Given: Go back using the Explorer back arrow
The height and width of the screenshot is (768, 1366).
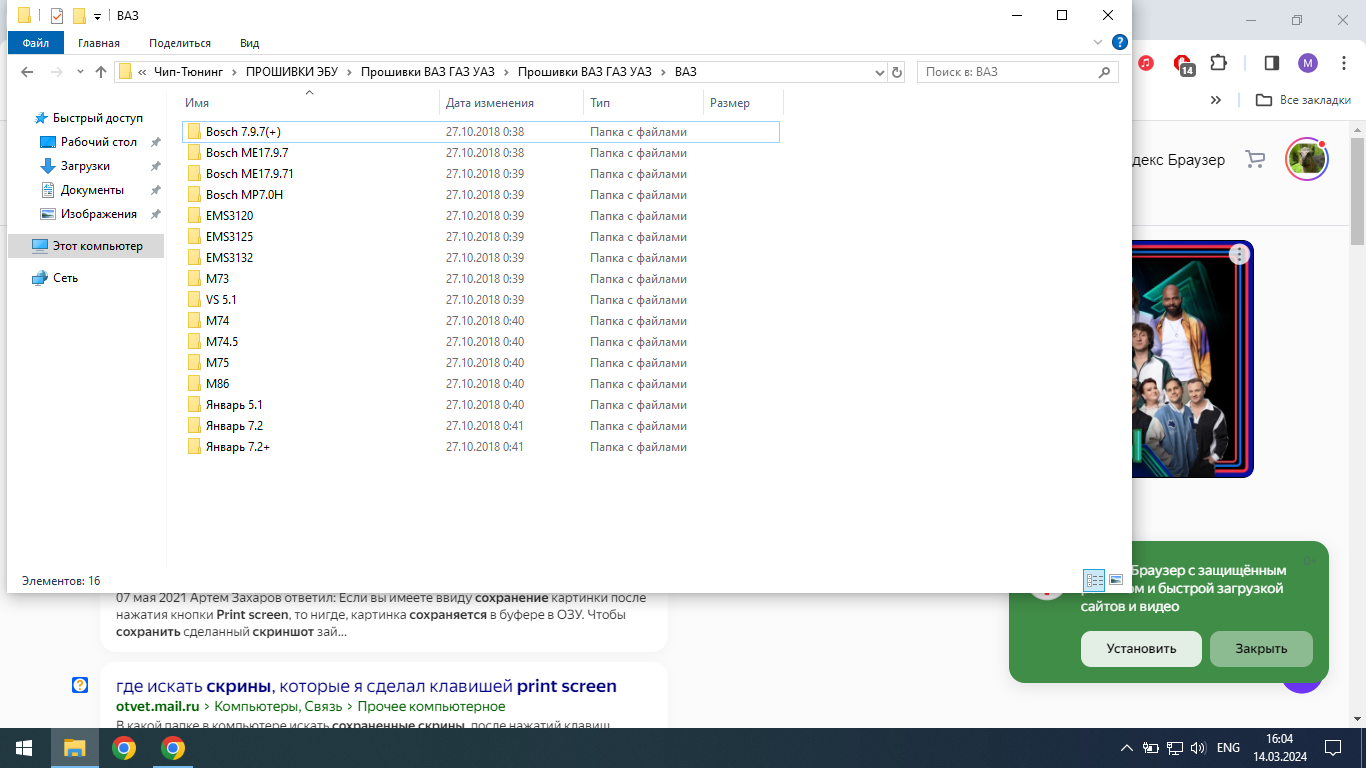Looking at the screenshot, I should (x=27, y=72).
